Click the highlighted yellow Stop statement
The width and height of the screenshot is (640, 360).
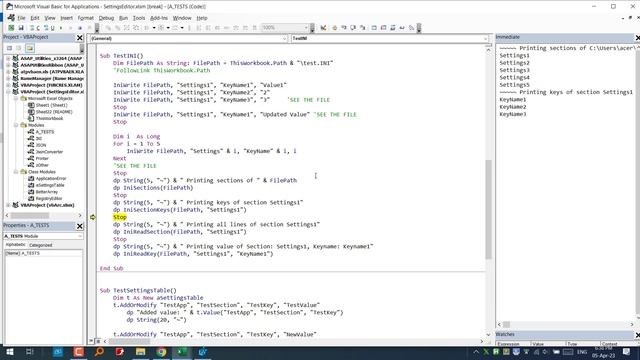coord(120,217)
